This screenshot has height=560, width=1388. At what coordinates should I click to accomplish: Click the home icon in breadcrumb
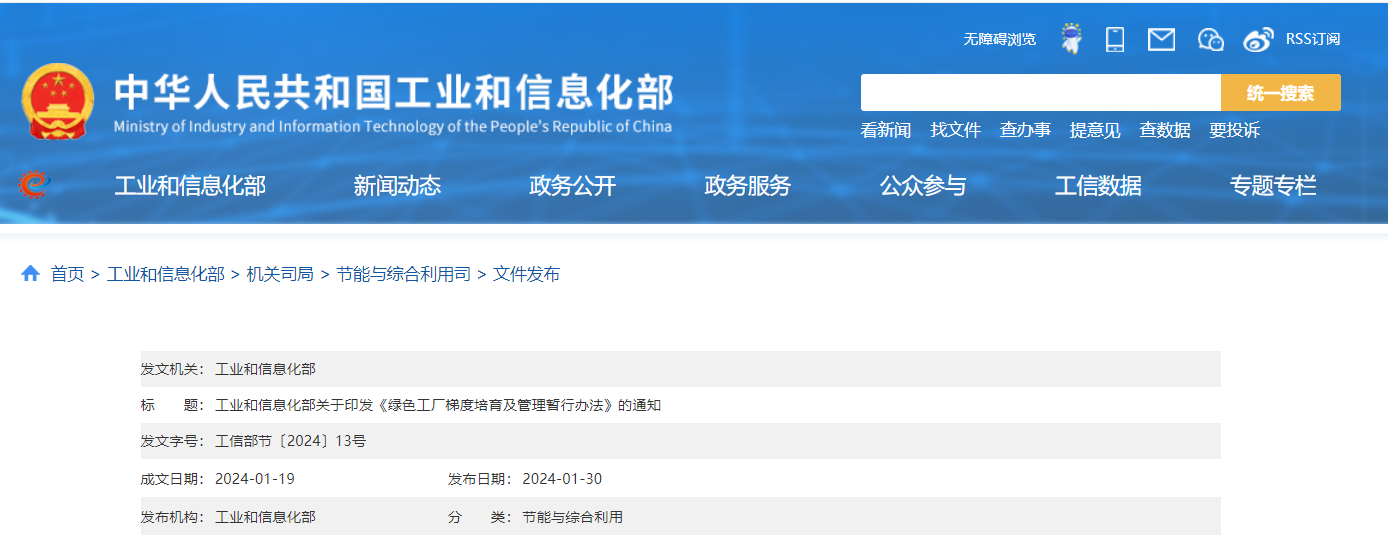point(30,273)
